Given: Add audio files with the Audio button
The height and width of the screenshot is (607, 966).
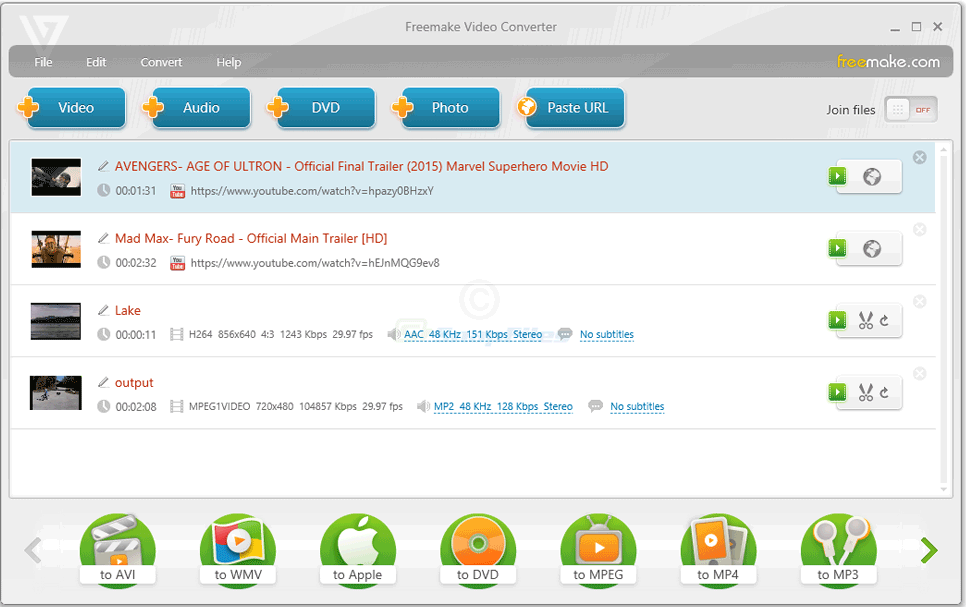Looking at the screenshot, I should click(197, 108).
